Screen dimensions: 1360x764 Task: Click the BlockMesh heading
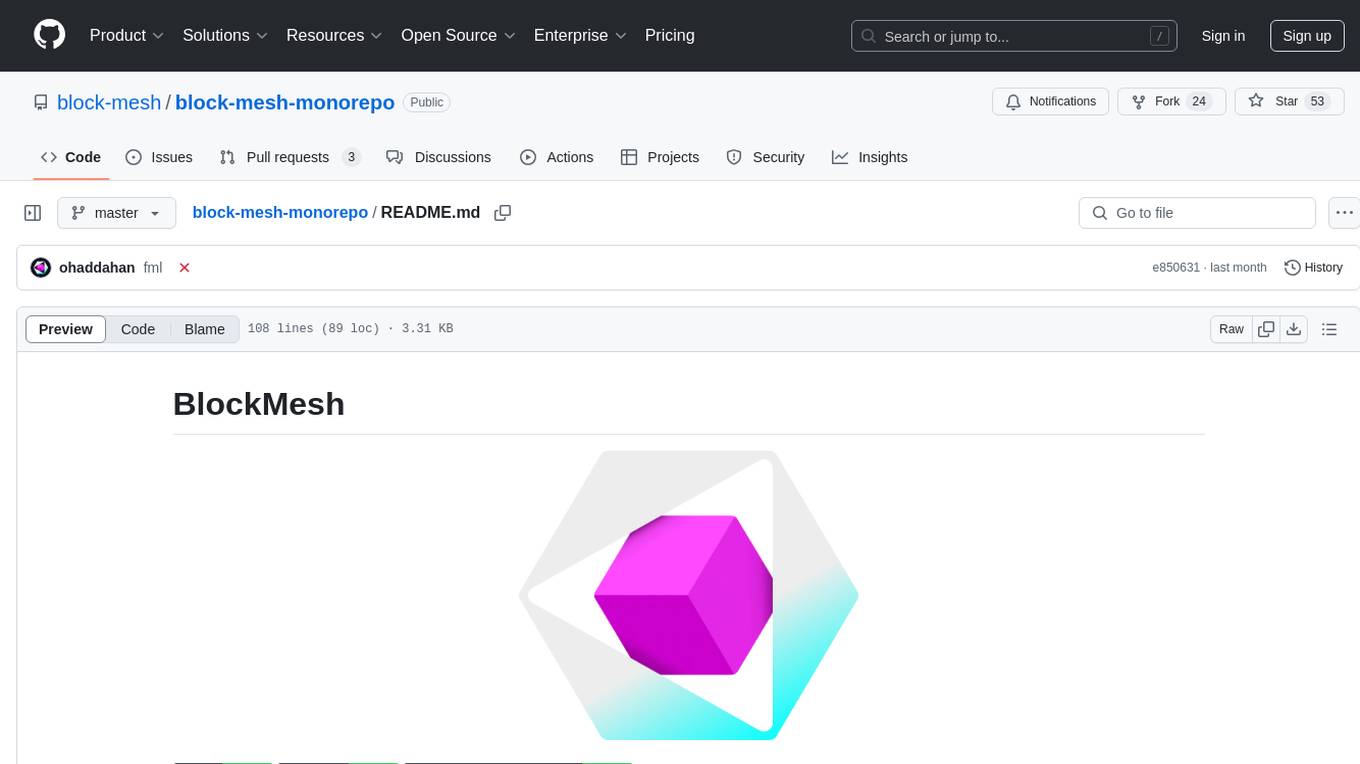[x=259, y=404]
